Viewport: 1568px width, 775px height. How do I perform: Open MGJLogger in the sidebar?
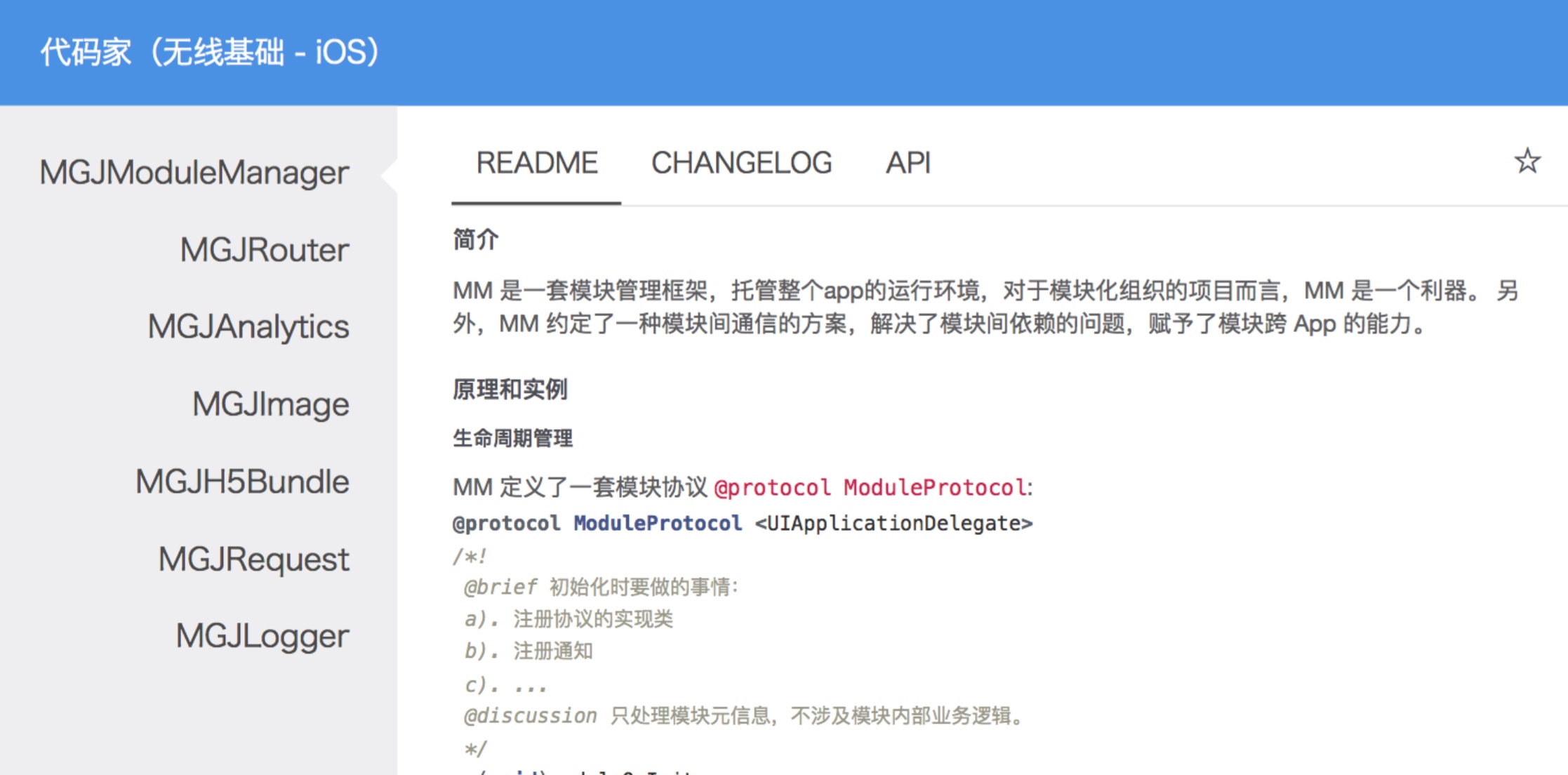click(x=262, y=637)
